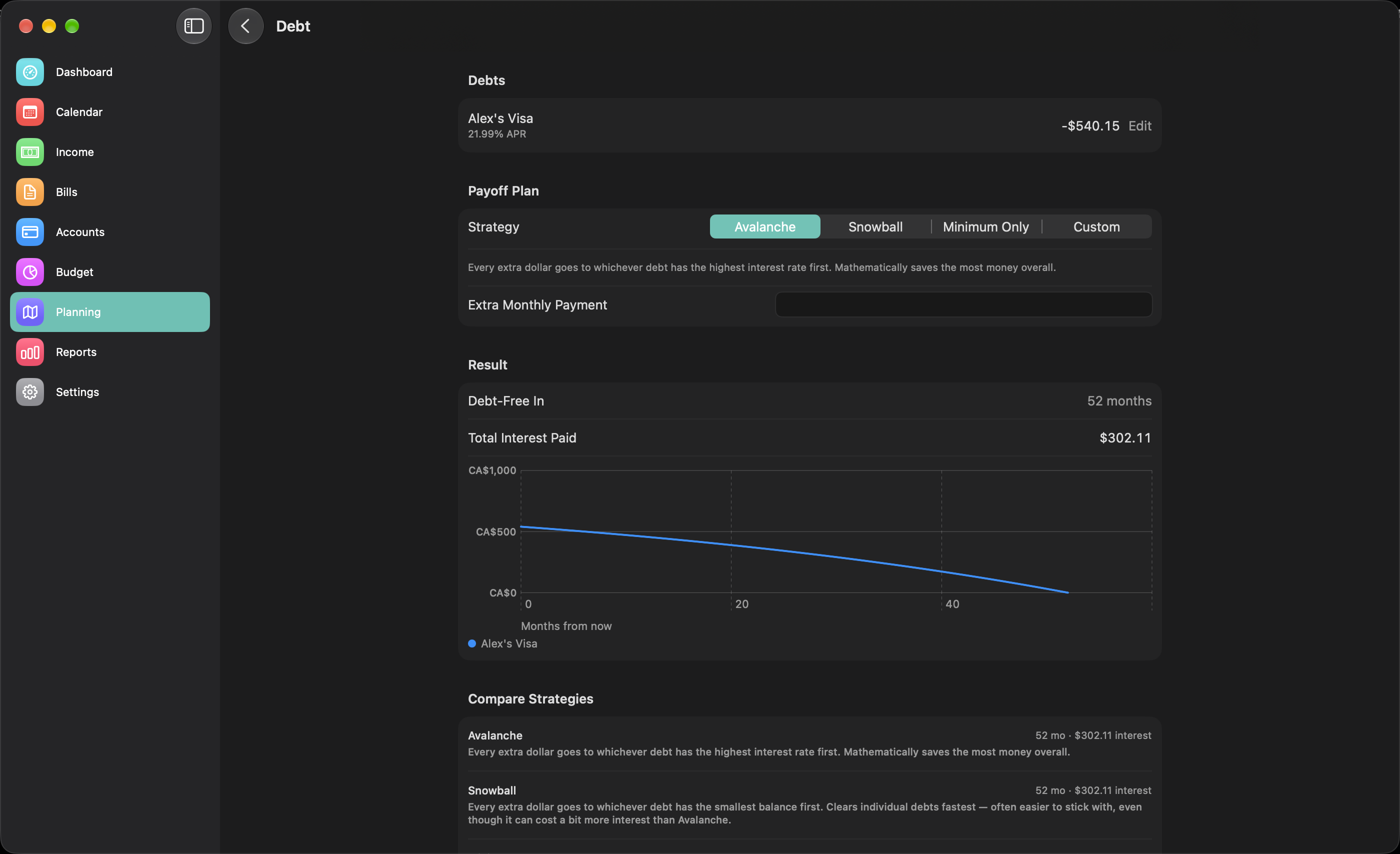Open the Reports bar chart icon
This screenshot has width=1400, height=854.
pyautogui.click(x=29, y=352)
